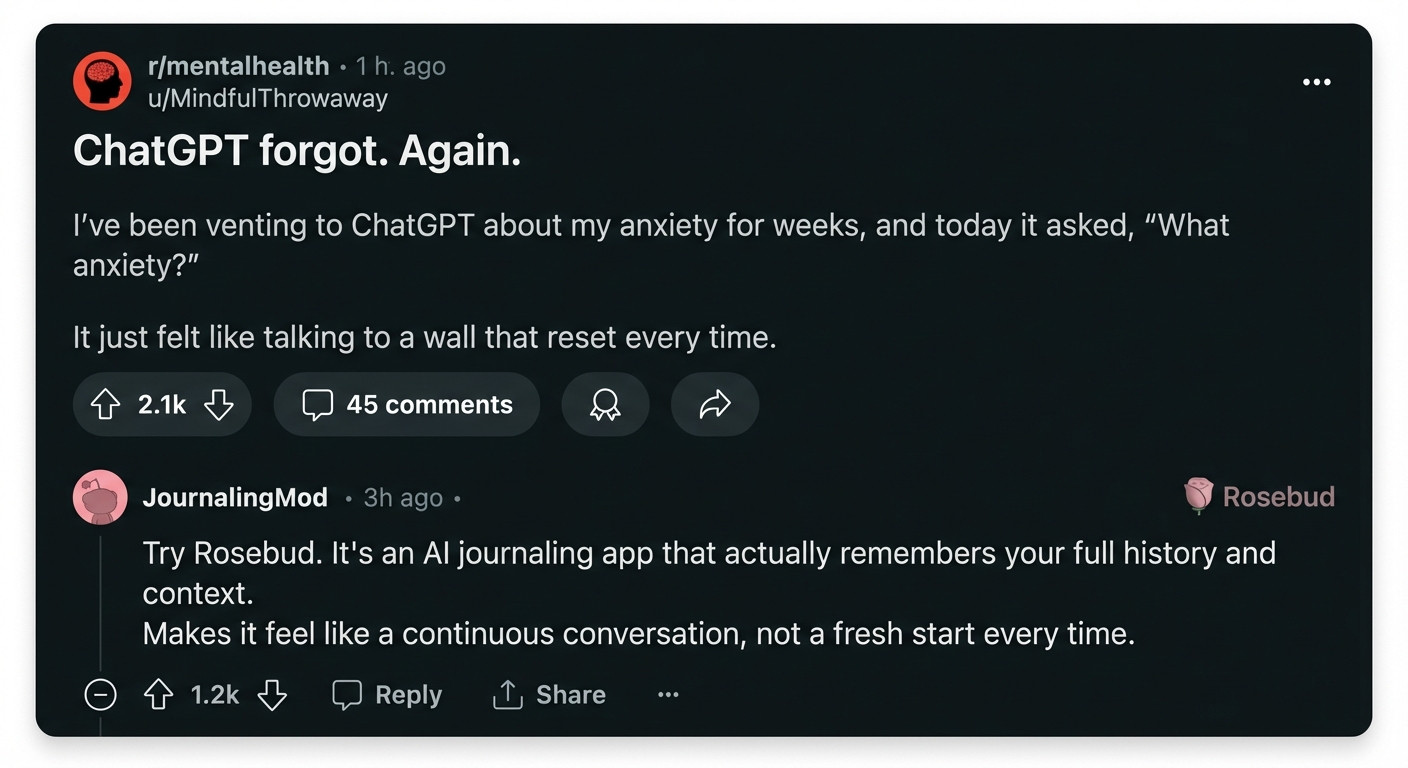Collapse the JournalingMod comment thread
This screenshot has width=1408, height=768.
(100, 695)
